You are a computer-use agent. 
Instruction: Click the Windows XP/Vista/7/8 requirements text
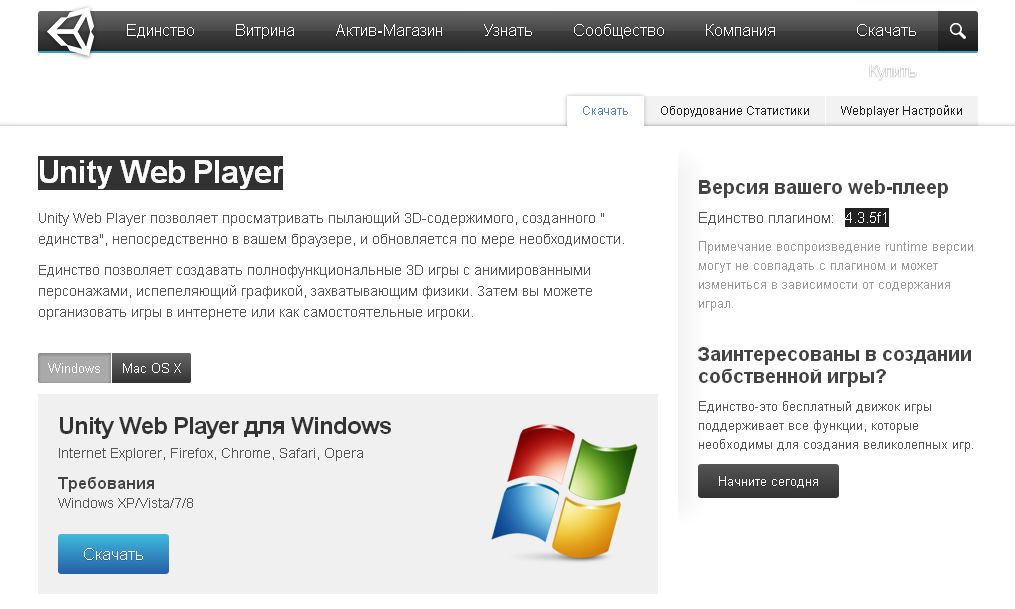[x=126, y=503]
